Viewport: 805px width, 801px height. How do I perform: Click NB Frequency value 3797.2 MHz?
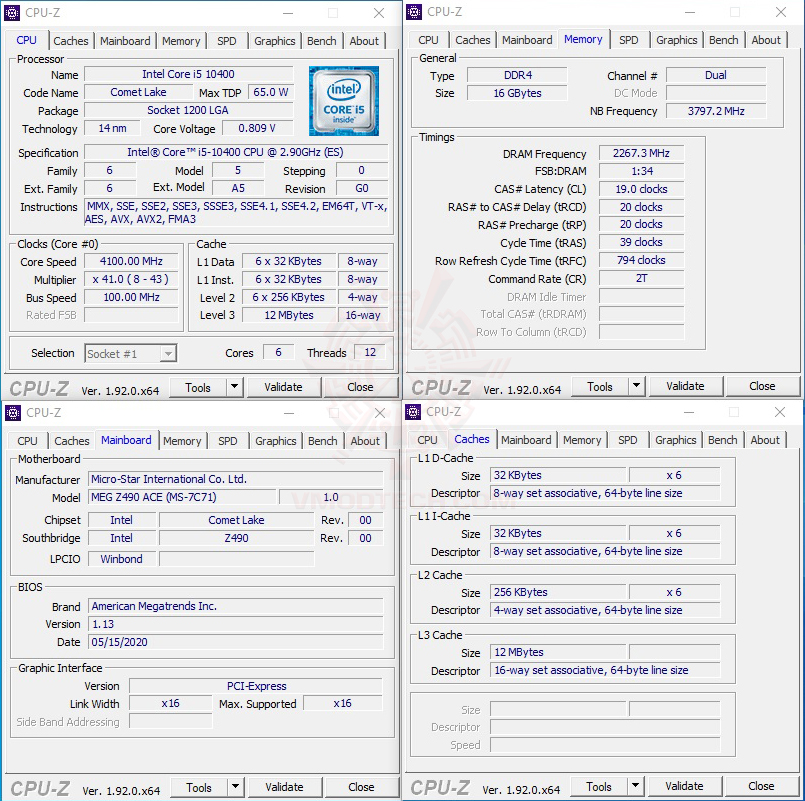pyautogui.click(x=716, y=111)
